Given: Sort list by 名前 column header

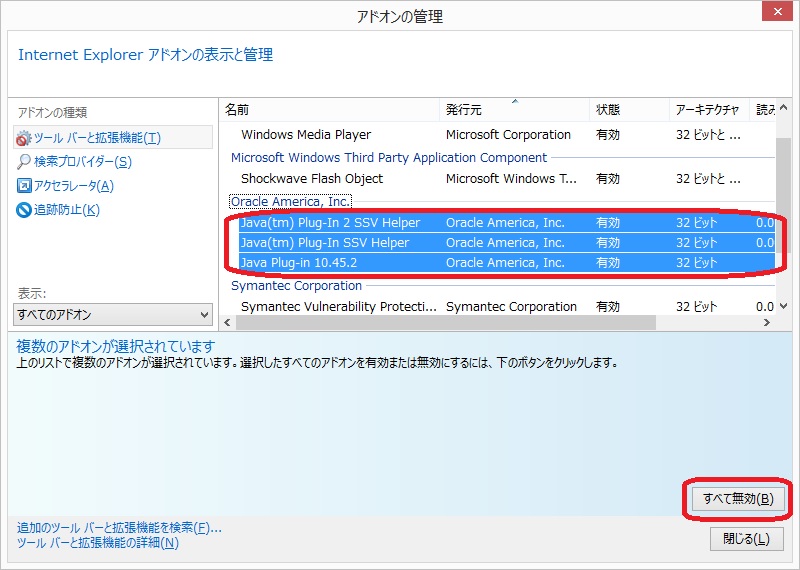Looking at the screenshot, I should point(330,110).
